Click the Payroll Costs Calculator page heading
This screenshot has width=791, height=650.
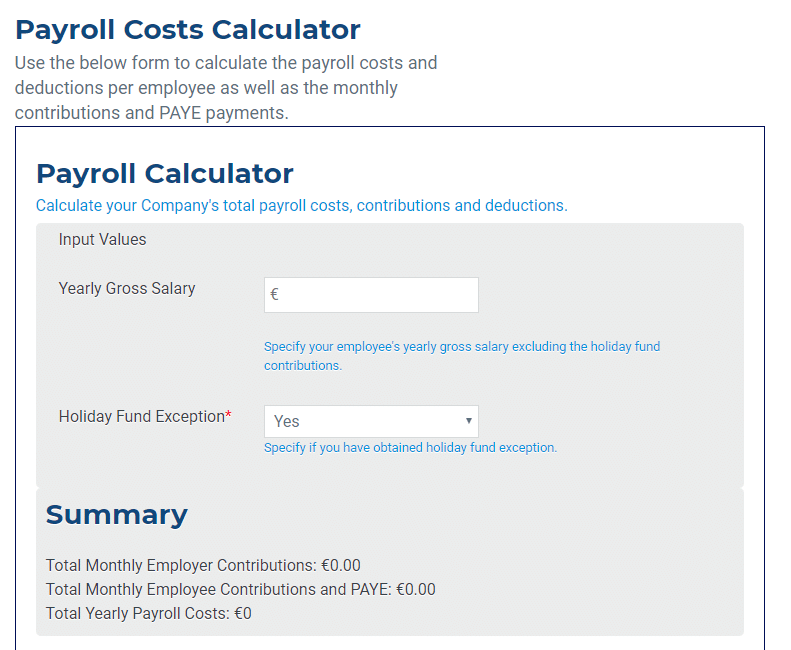(188, 29)
